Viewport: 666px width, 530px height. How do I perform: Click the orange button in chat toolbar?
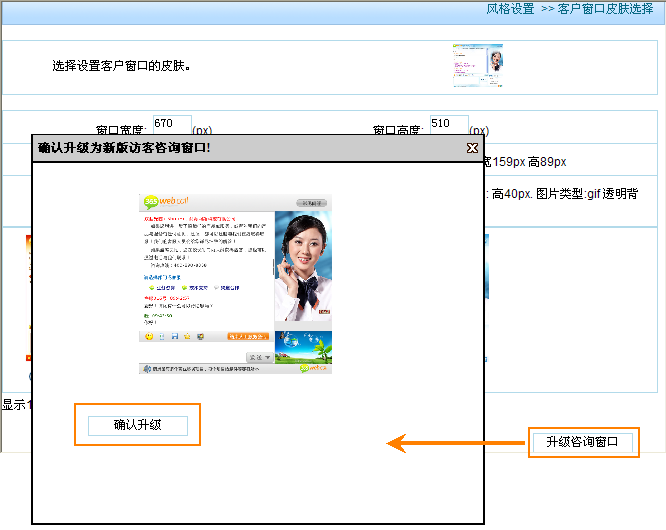(247, 337)
